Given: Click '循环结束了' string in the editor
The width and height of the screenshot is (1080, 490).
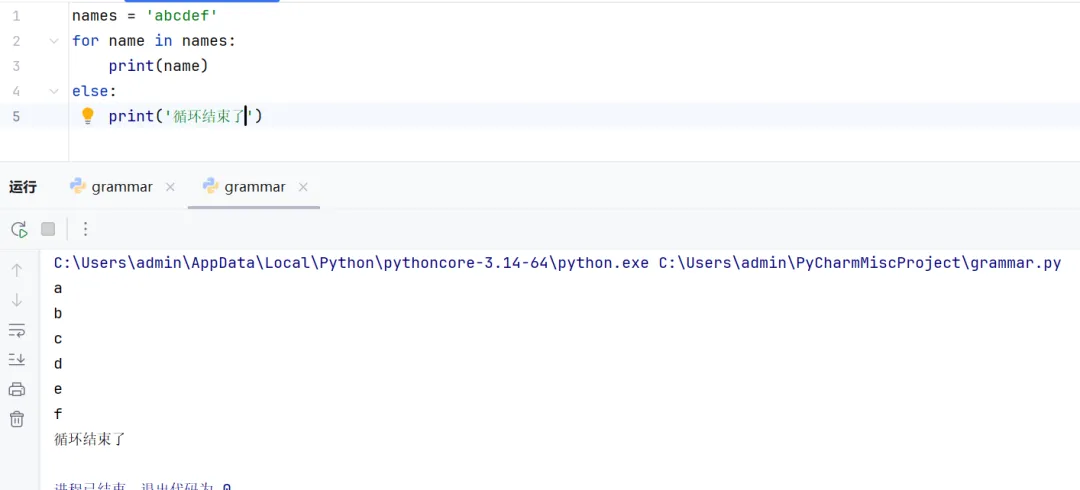Looking at the screenshot, I should point(209,116).
